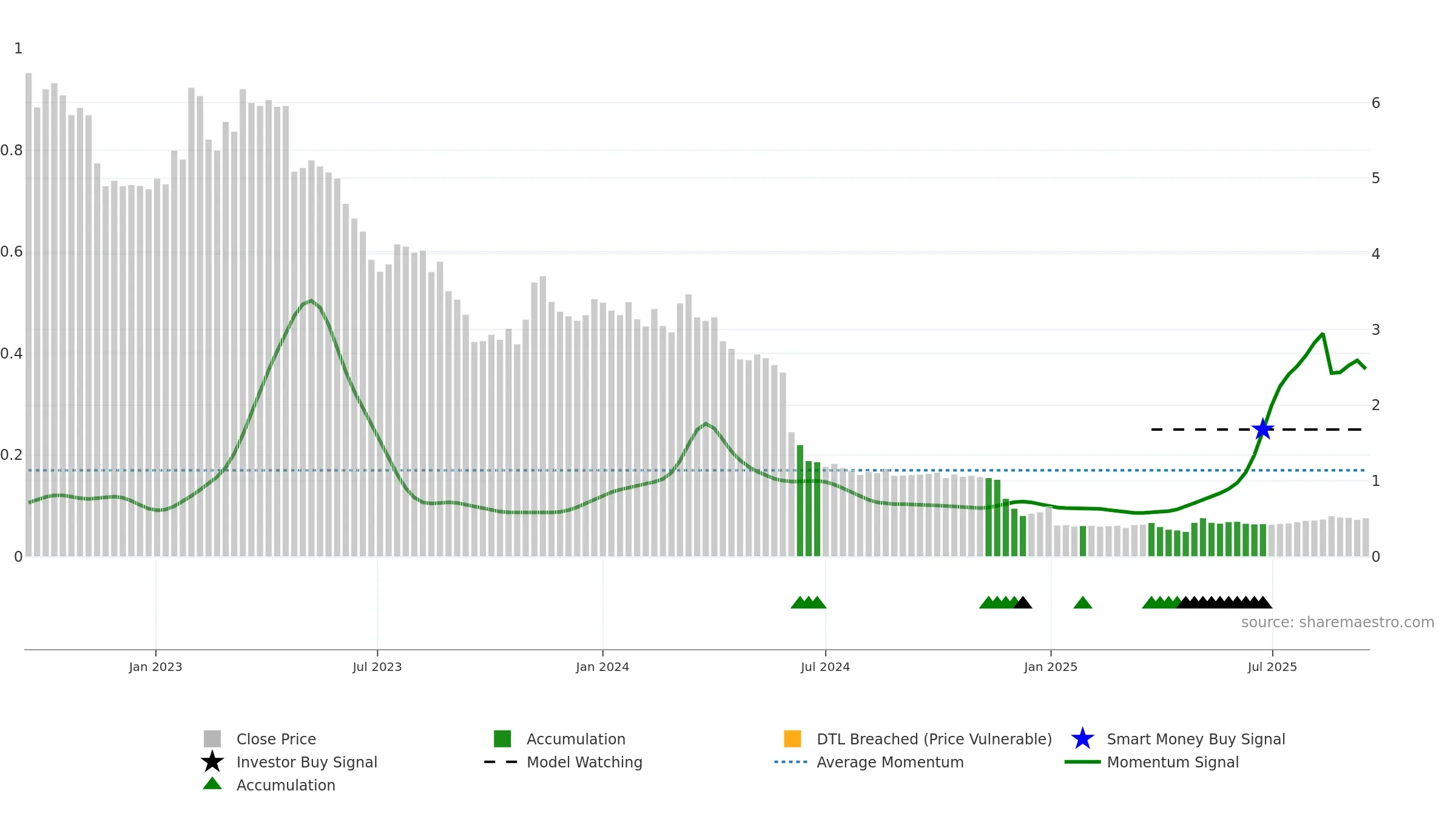Viewport: 1456px width, 819px height.
Task: Click the Jul 2025 axis label
Action: (x=1272, y=667)
